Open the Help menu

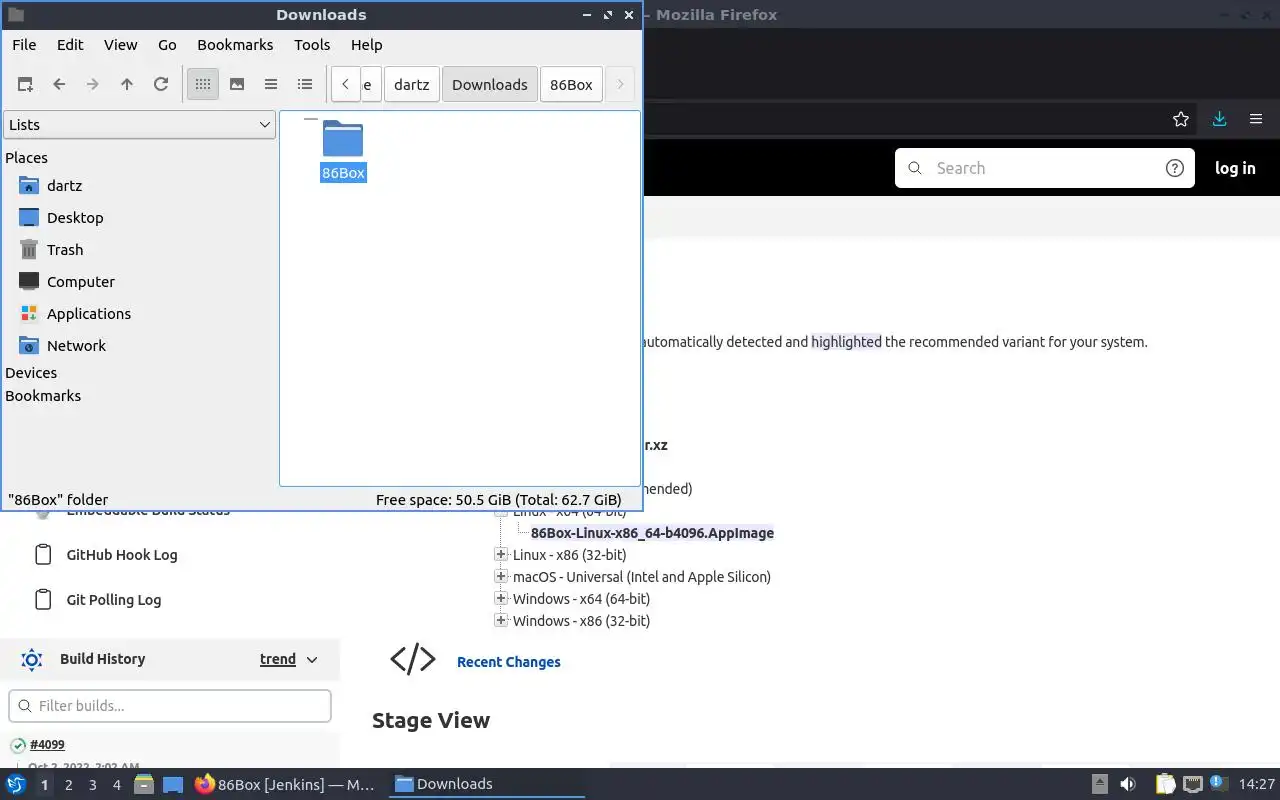(x=367, y=44)
